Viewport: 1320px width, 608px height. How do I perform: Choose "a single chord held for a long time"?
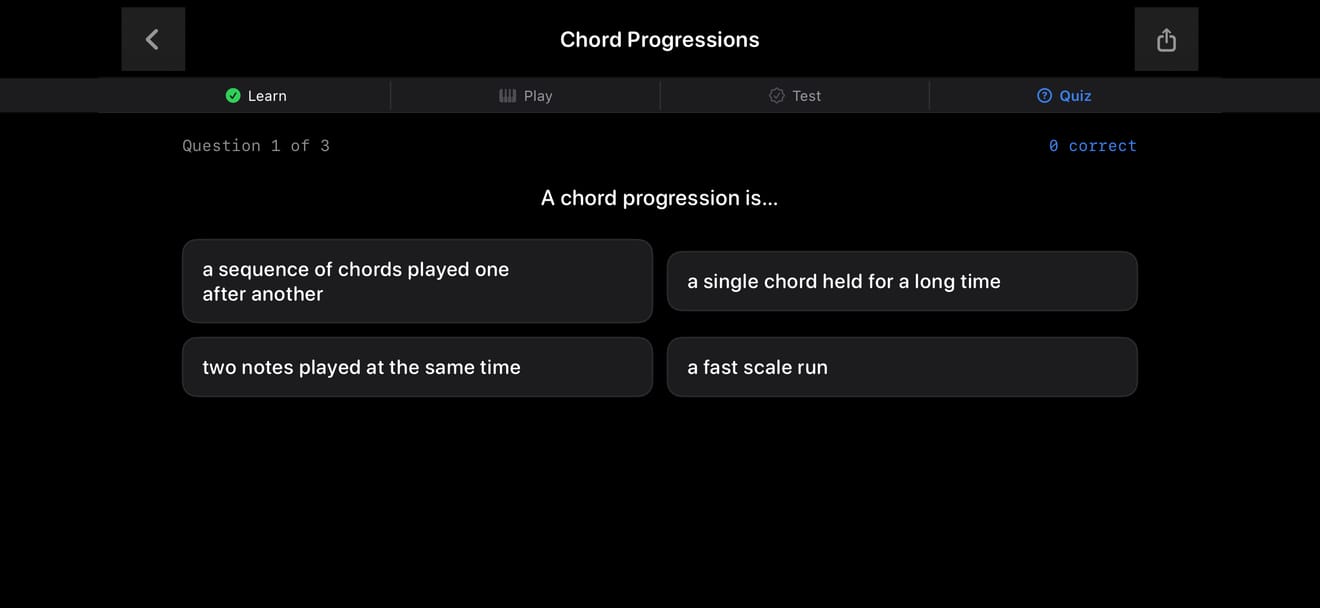pyautogui.click(x=902, y=281)
